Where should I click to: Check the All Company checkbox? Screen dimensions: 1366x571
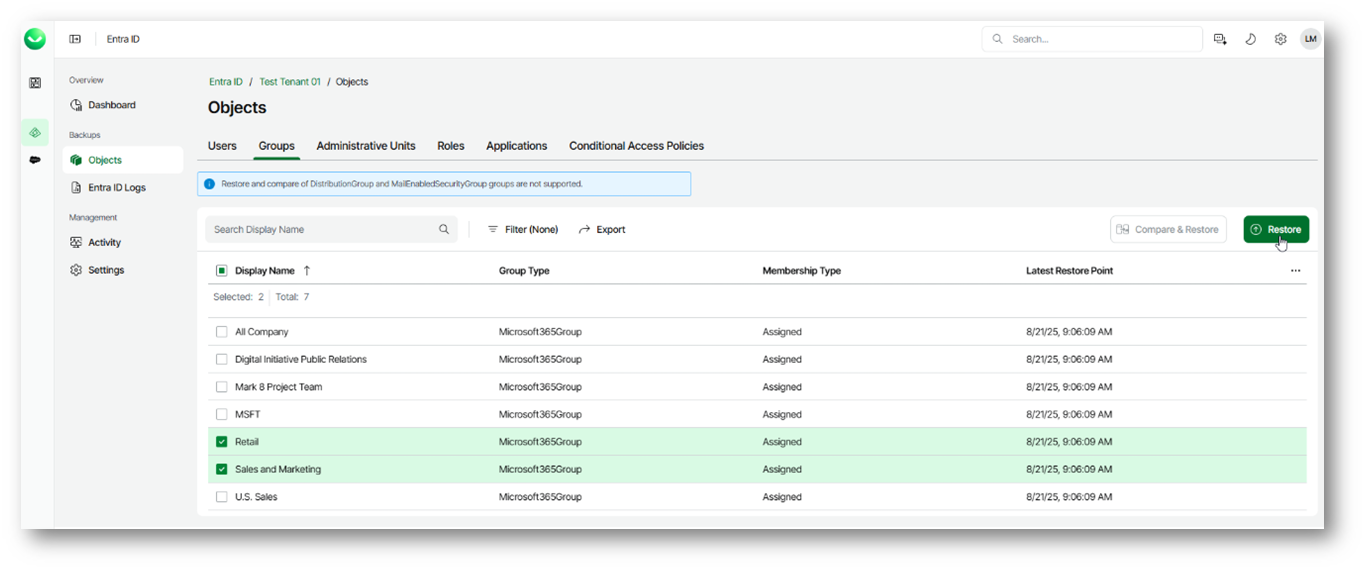coord(222,332)
